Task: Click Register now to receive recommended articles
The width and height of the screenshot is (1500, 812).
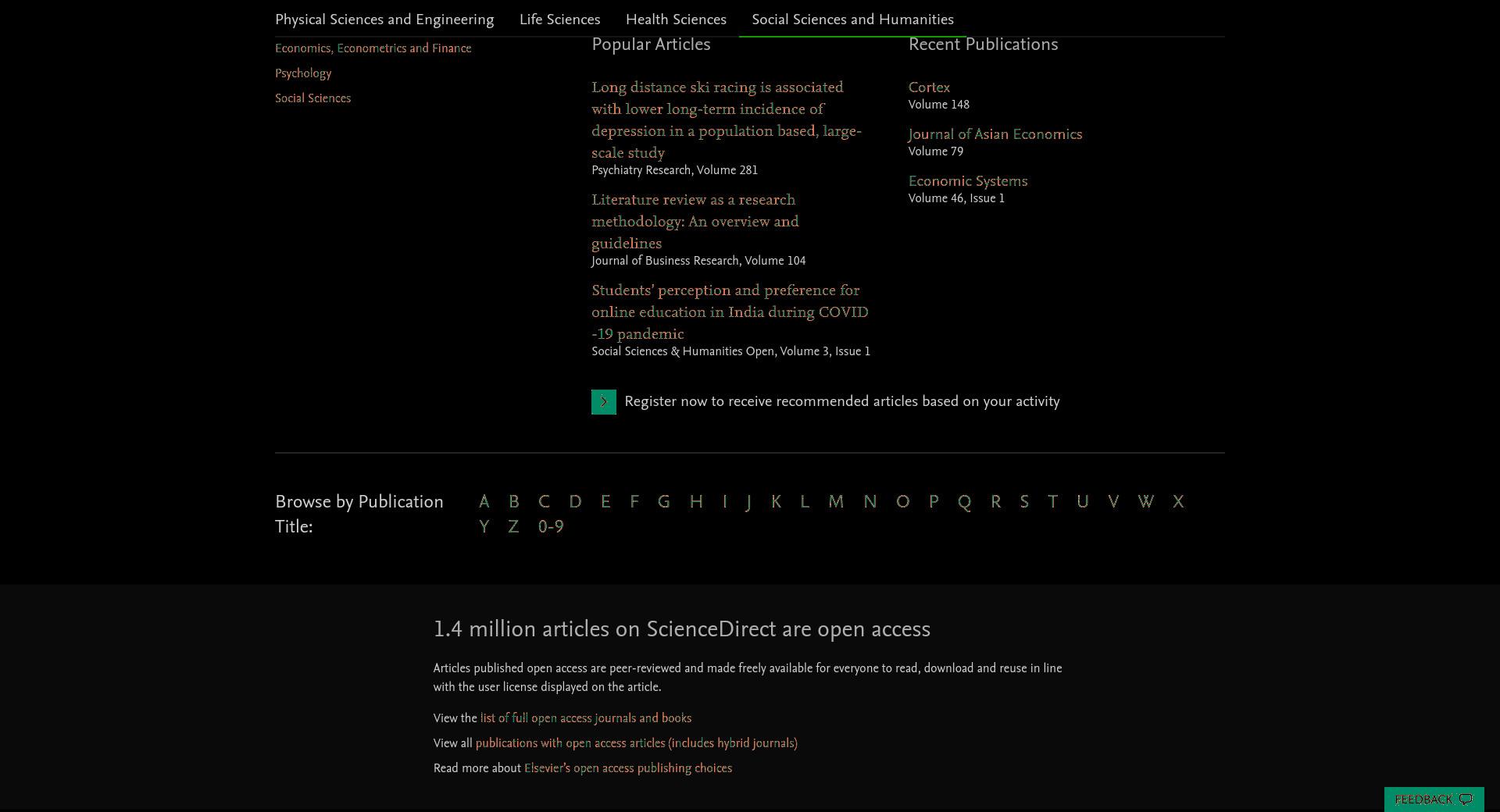Action: (x=842, y=401)
